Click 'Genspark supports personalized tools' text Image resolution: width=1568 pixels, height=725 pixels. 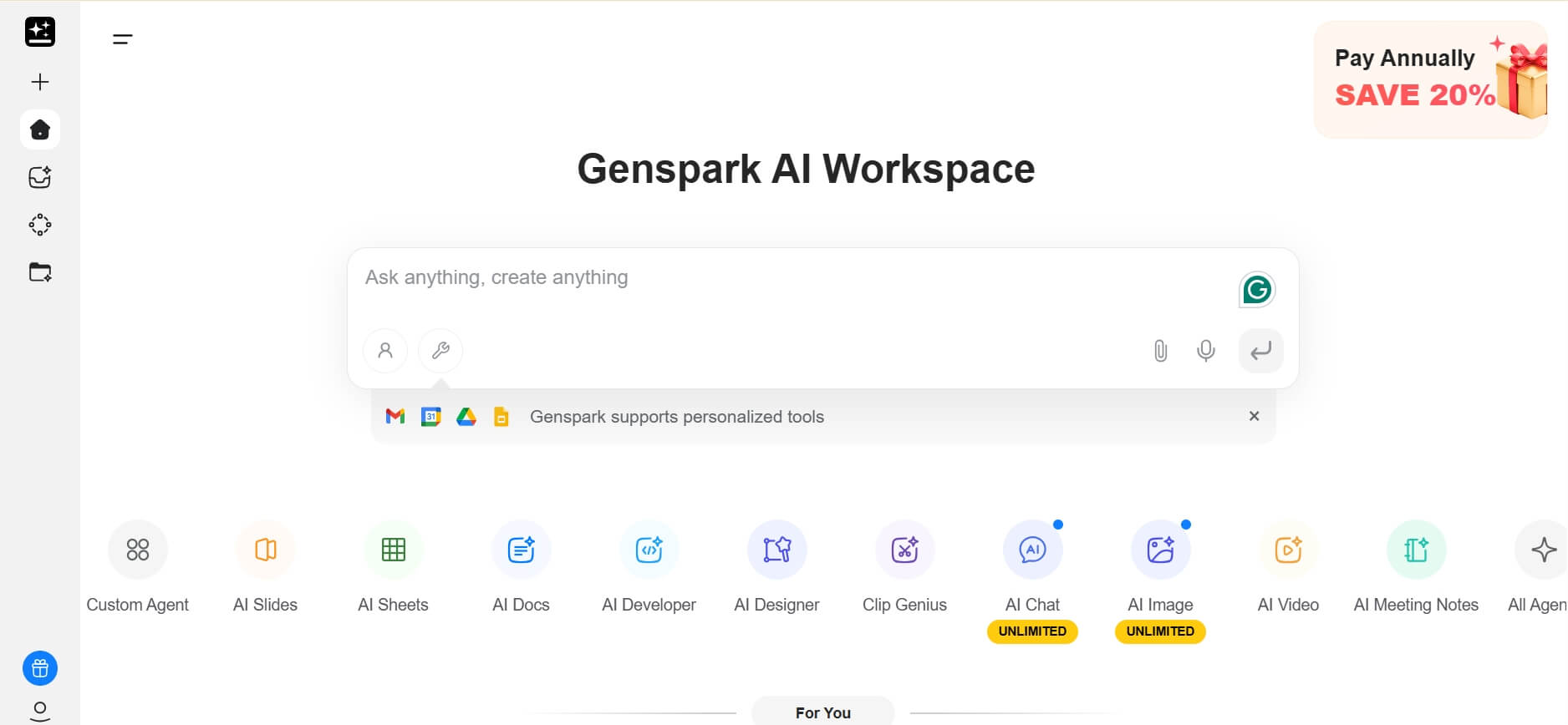(677, 417)
